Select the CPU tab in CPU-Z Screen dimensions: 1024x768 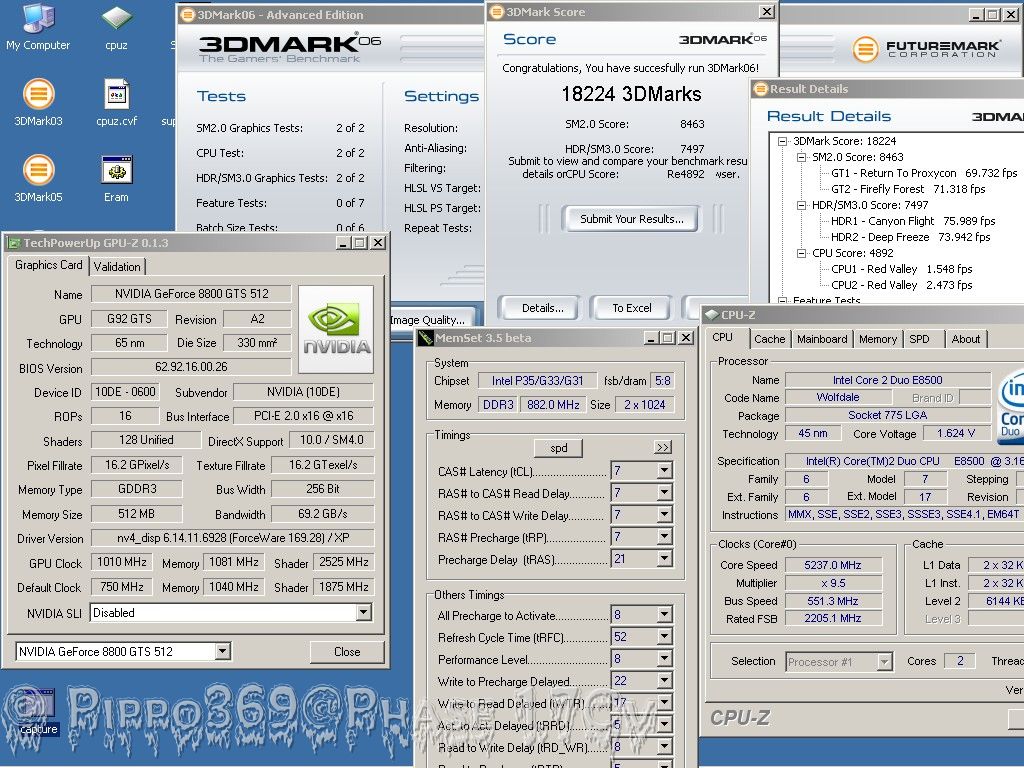(722, 338)
